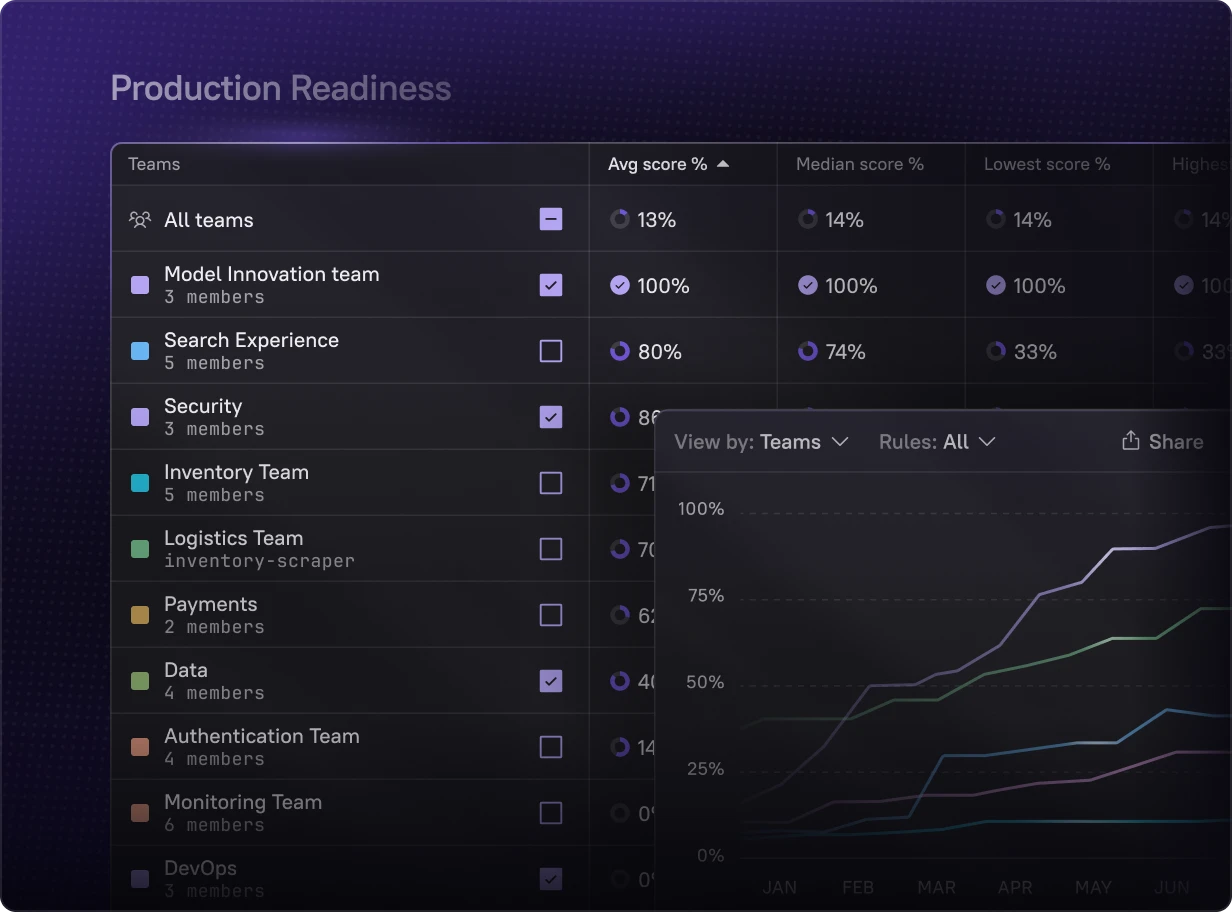Click the All teams group icon
This screenshot has height=912, width=1232.
coord(140,220)
